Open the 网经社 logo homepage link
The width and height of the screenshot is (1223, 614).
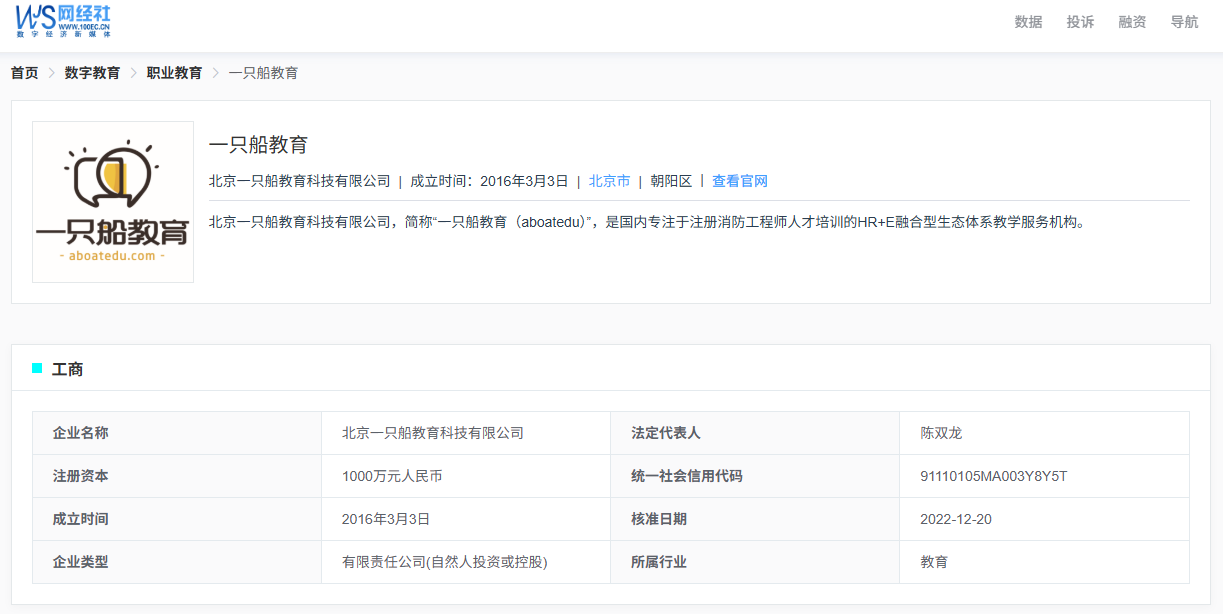(x=63, y=20)
